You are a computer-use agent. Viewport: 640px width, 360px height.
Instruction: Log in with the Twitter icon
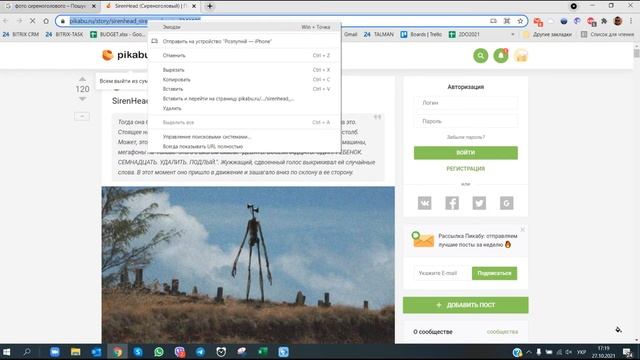tap(479, 203)
